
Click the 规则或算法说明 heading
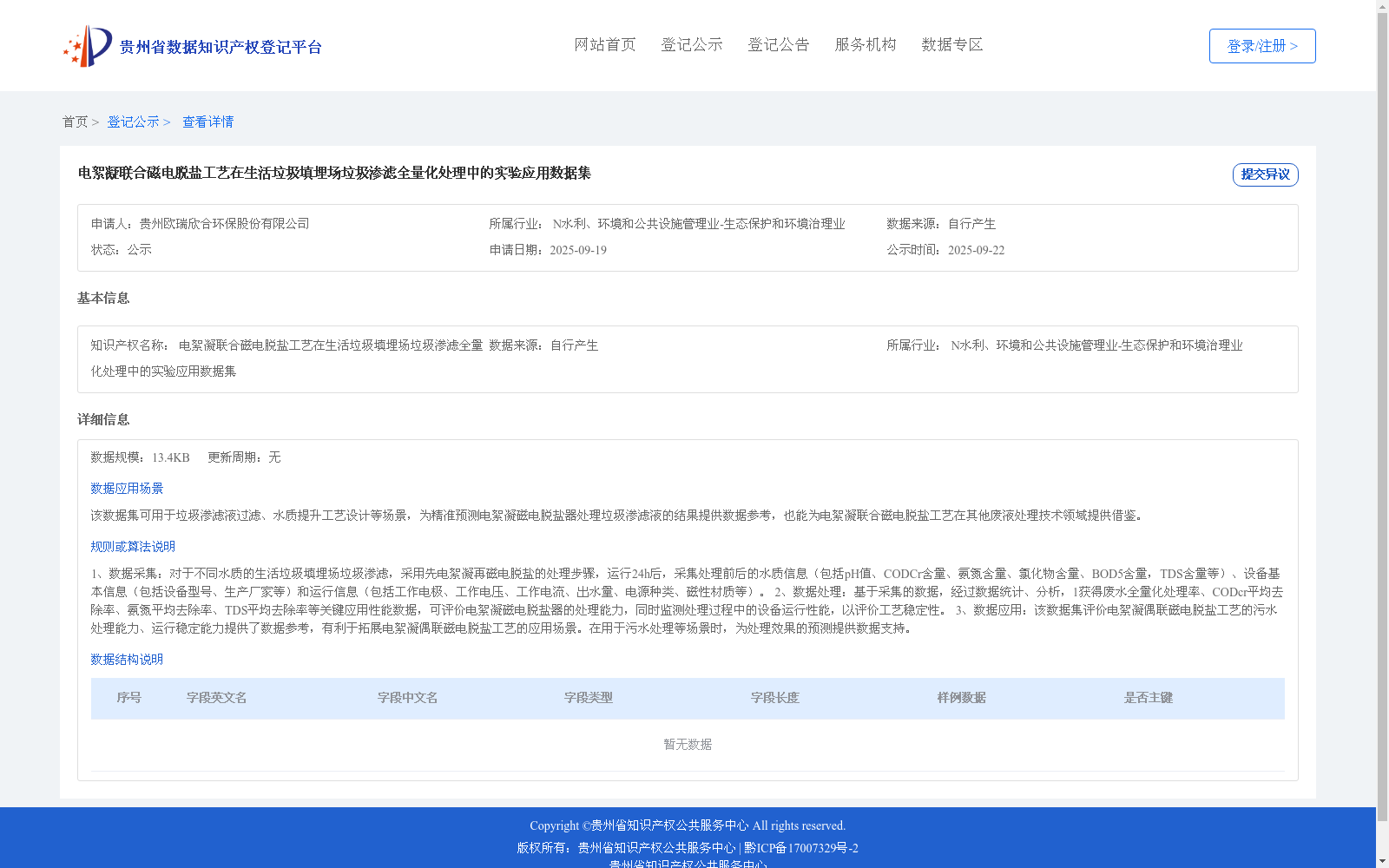[133, 547]
